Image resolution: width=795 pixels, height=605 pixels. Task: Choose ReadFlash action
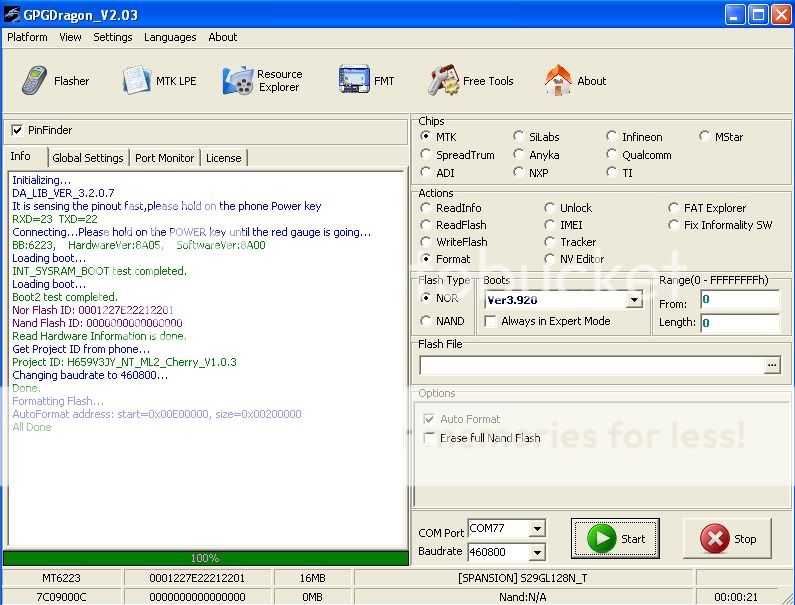(426, 225)
